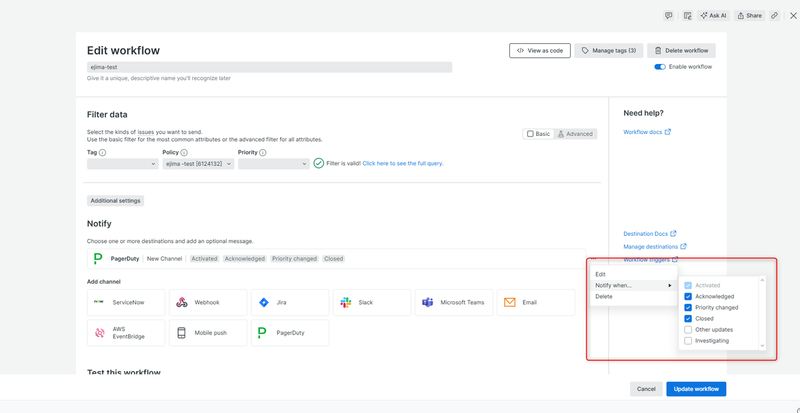Viewport: 800px width, 413px height.
Task: Open the Workflow docs link
Action: [647, 132]
